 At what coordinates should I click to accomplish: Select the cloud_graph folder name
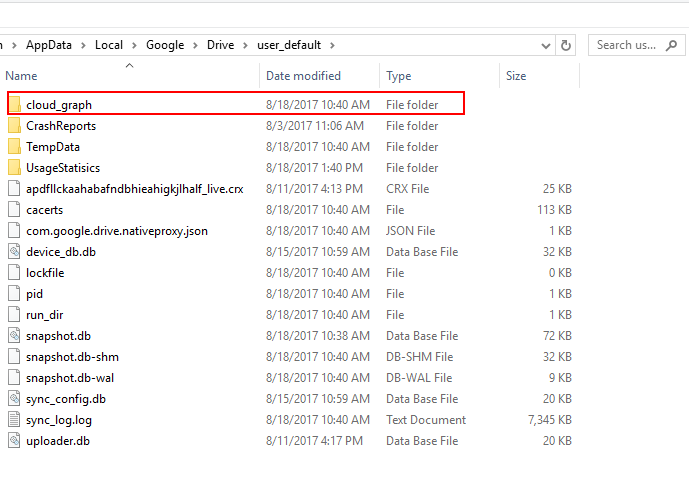[x=59, y=105]
